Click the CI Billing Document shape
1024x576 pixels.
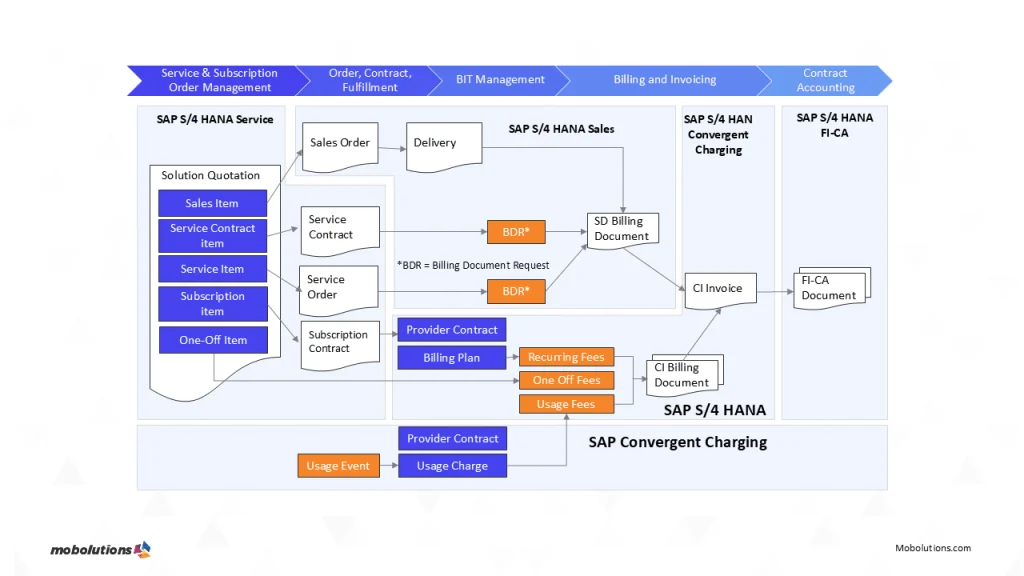[x=684, y=375]
